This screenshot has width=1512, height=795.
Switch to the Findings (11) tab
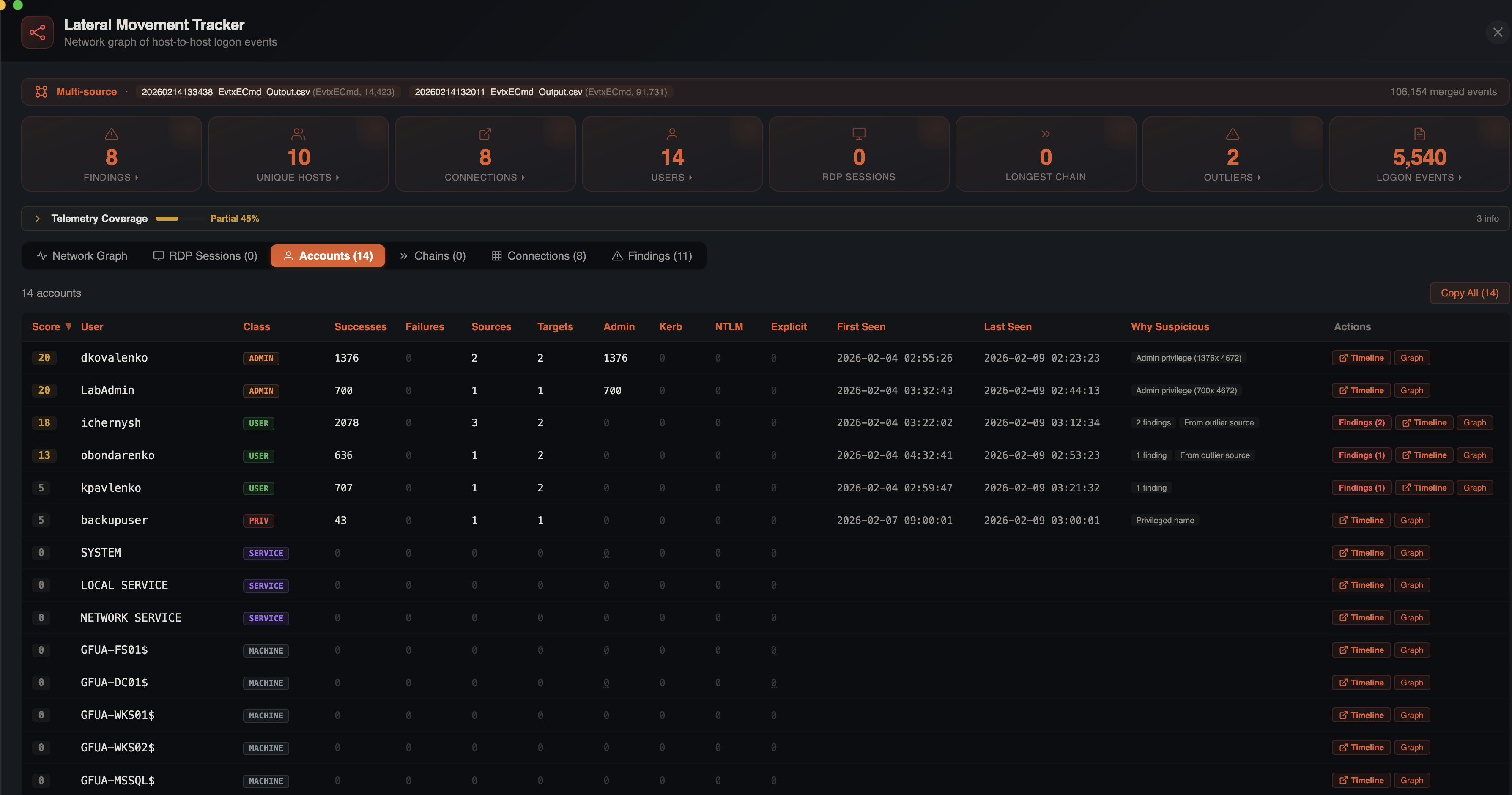tap(652, 256)
